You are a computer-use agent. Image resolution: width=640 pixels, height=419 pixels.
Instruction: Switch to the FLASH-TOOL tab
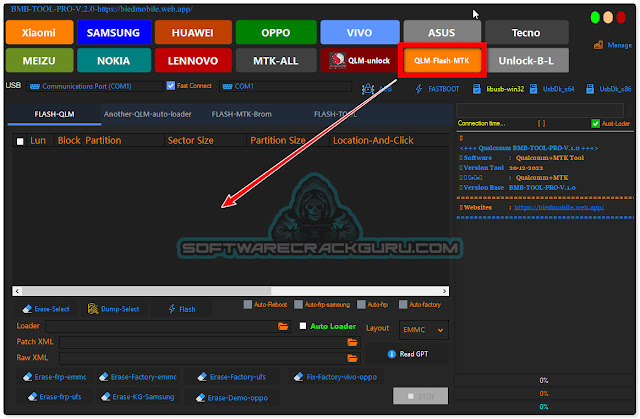pos(336,114)
